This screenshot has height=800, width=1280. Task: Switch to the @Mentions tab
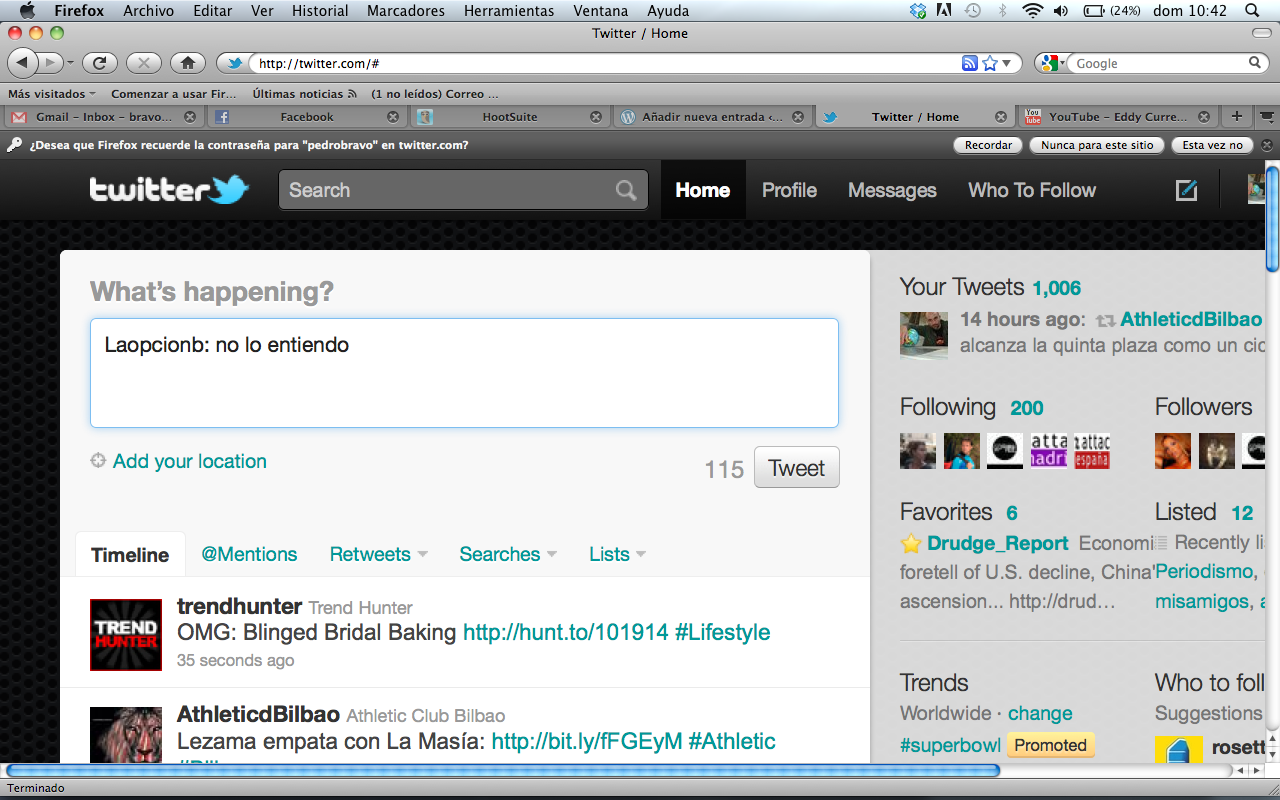[249, 554]
